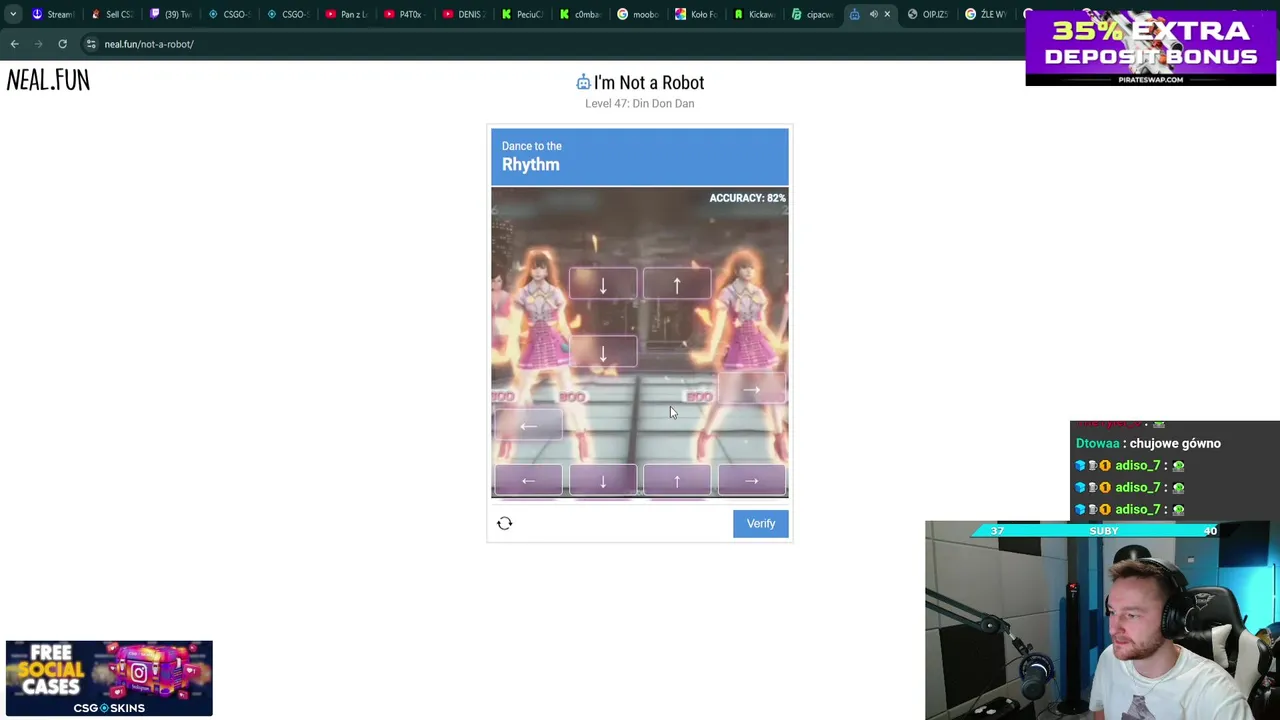1280x720 pixels.
Task: Switch to the (39) Tw tab
Action: tap(170, 14)
